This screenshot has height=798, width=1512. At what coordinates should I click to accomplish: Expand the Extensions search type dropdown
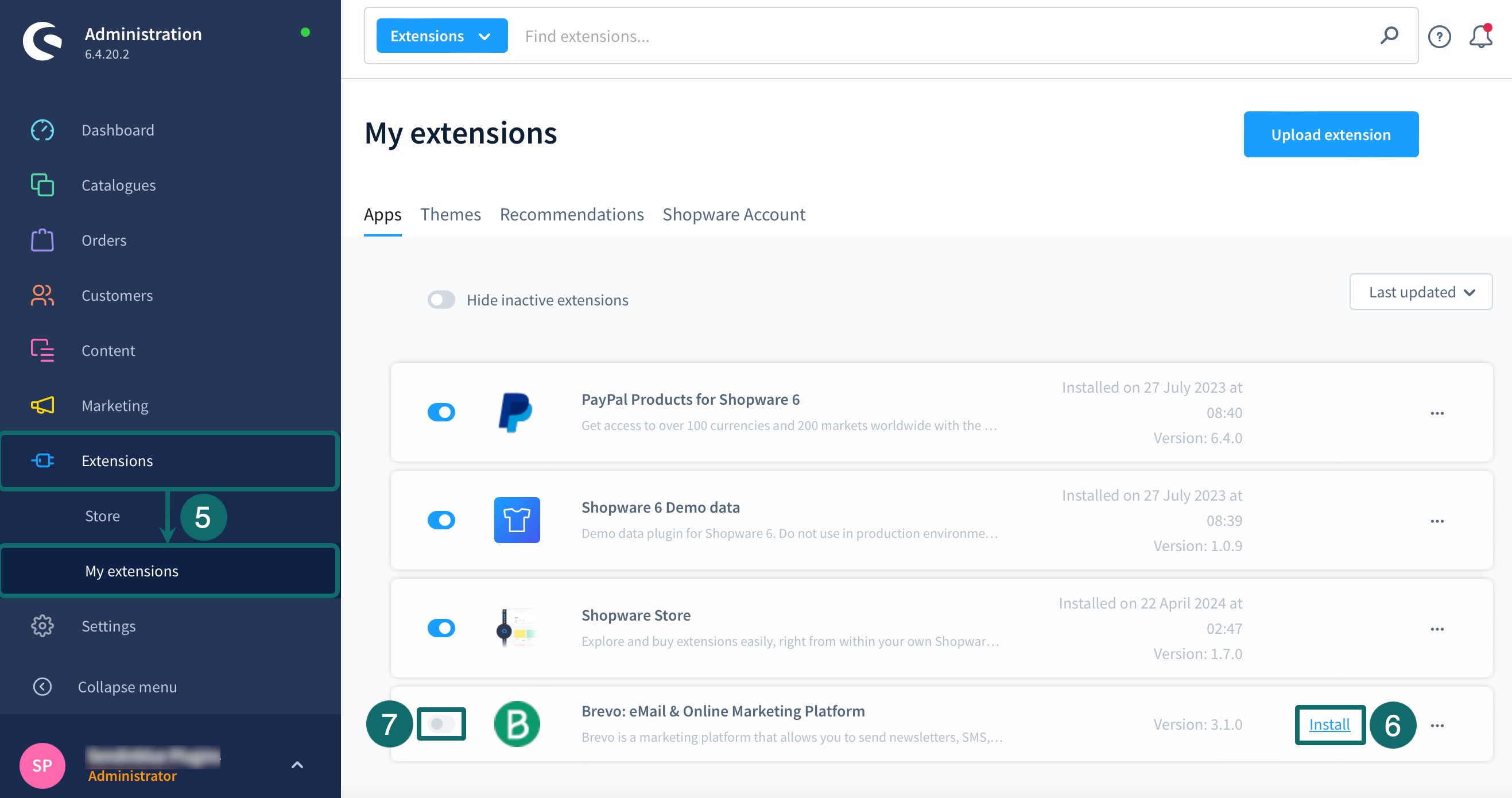[x=441, y=36]
